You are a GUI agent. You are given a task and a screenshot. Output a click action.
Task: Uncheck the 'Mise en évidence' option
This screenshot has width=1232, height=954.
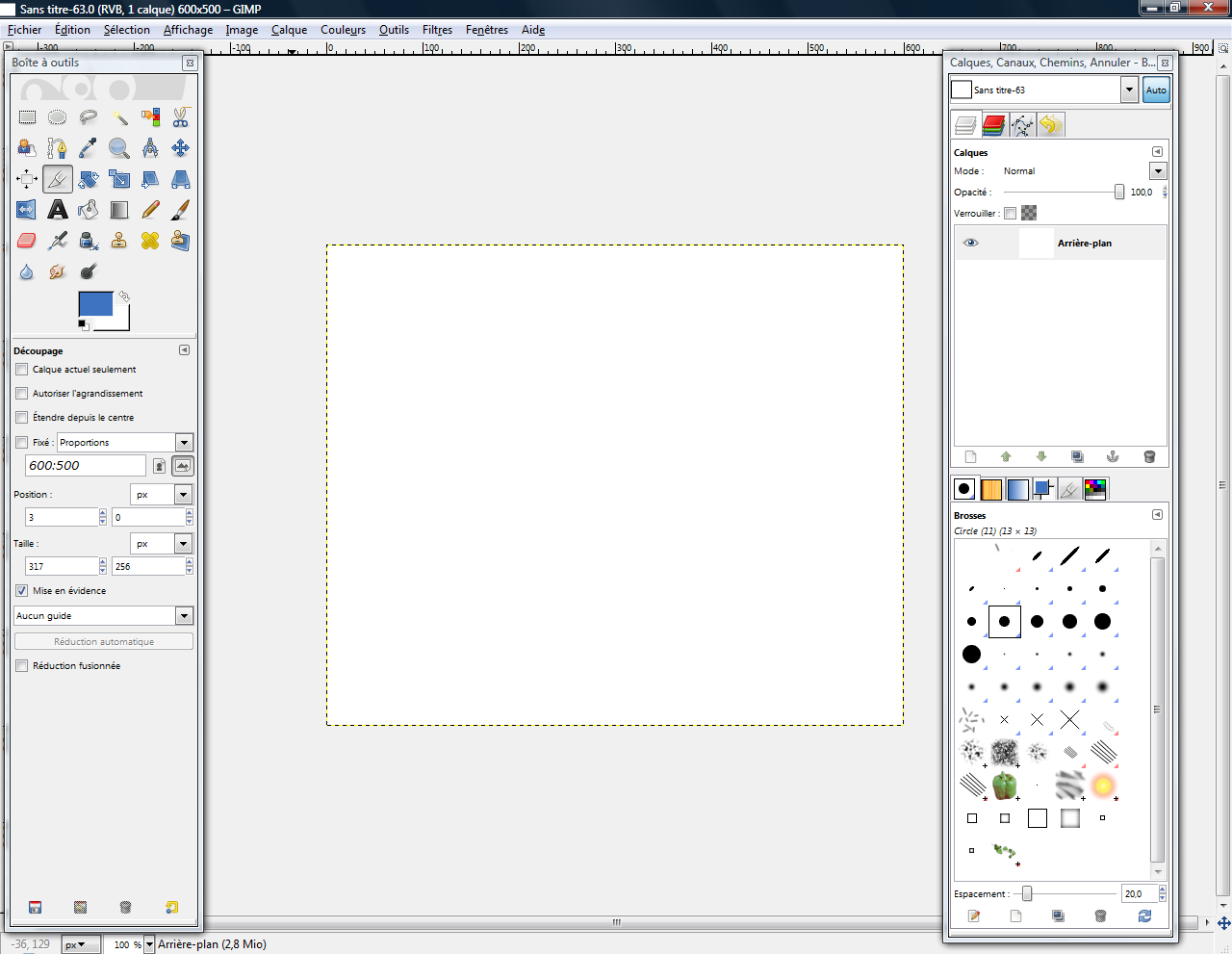(x=22, y=591)
